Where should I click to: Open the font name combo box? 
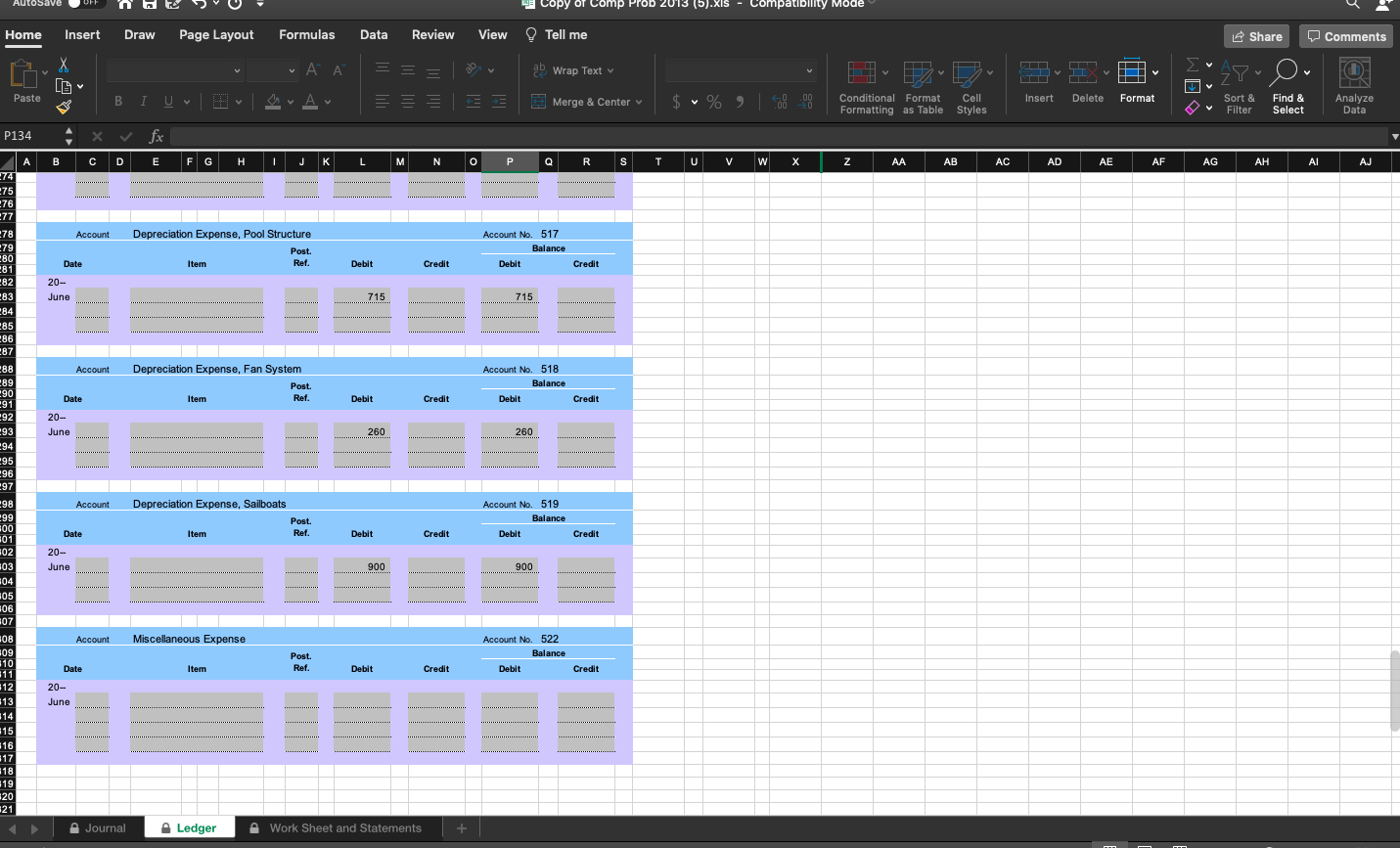point(175,70)
